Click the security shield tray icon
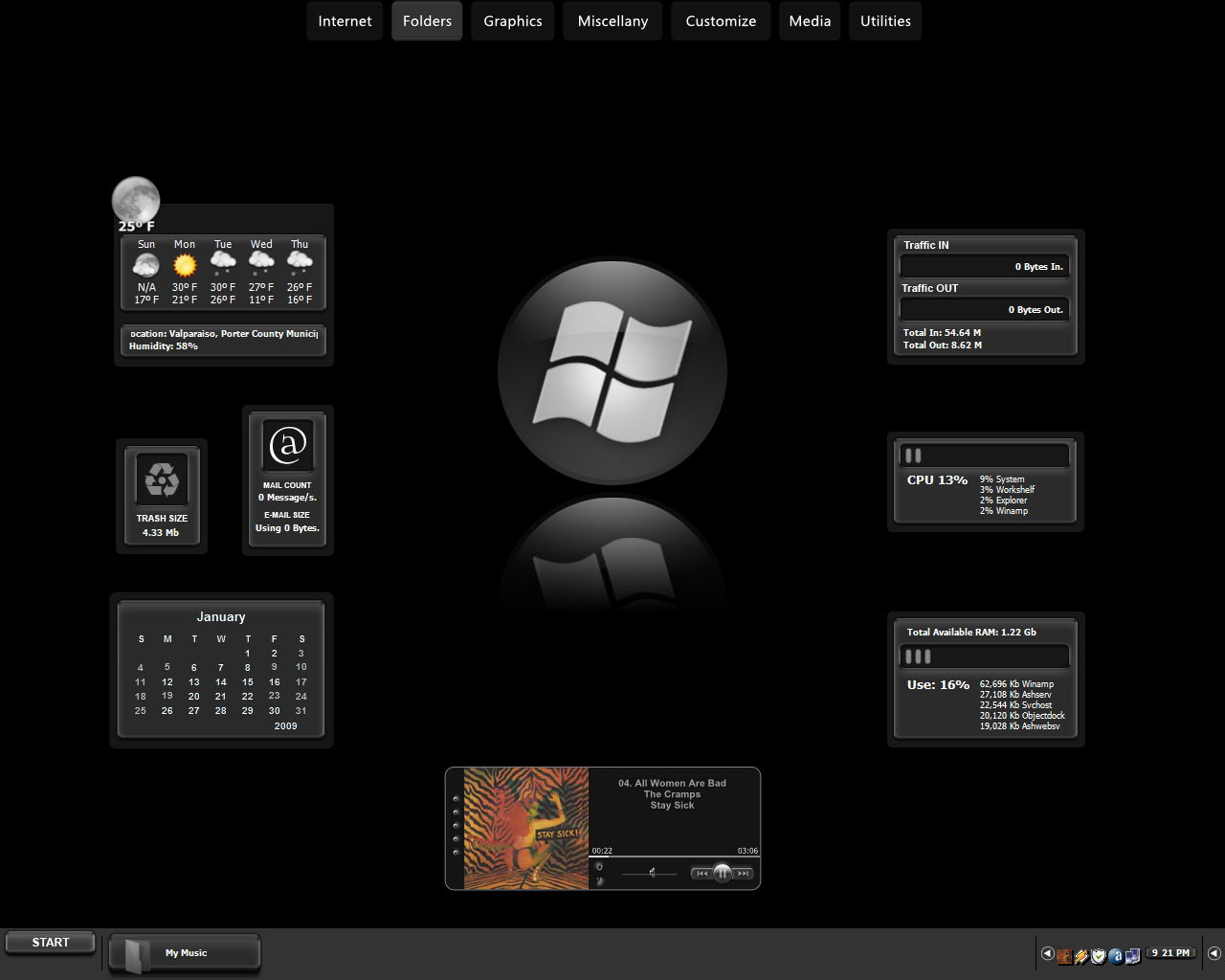Image resolution: width=1225 pixels, height=980 pixels. pyautogui.click(x=1099, y=955)
